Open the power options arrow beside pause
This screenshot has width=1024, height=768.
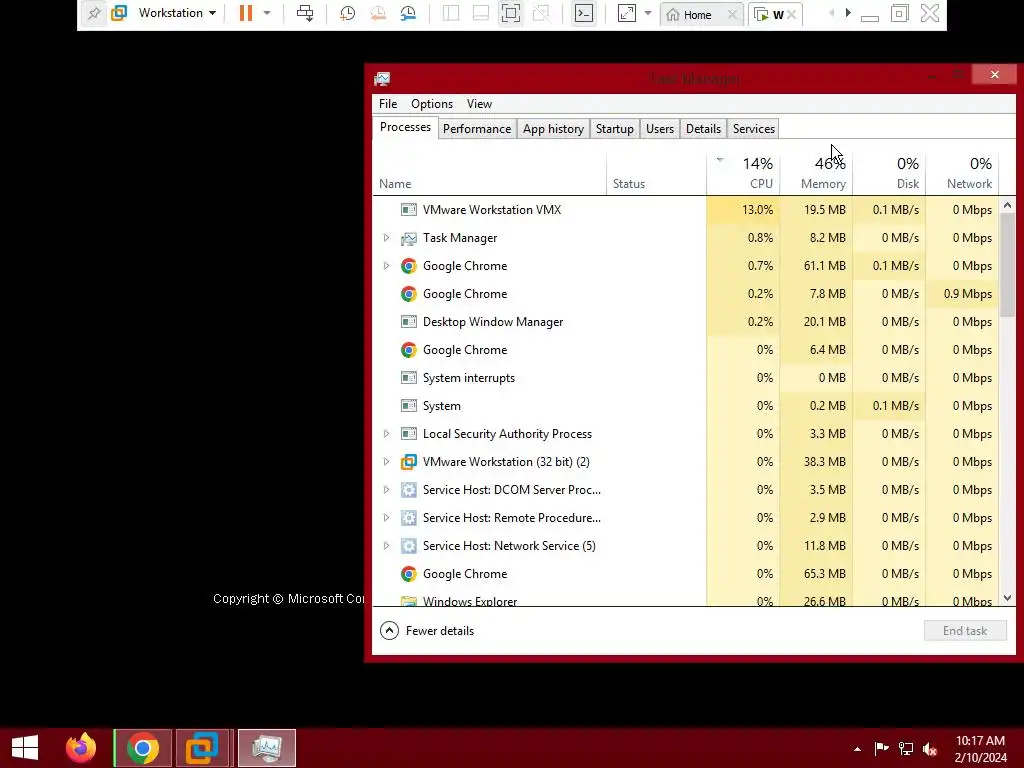click(266, 13)
